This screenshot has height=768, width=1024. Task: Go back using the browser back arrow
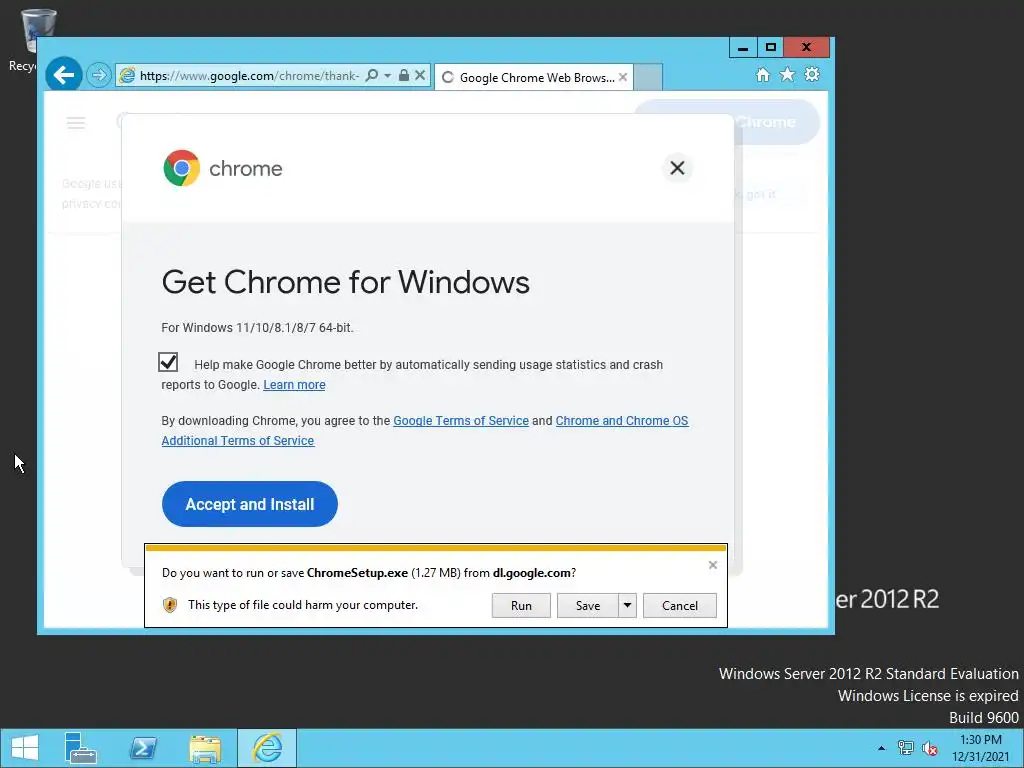(64, 75)
